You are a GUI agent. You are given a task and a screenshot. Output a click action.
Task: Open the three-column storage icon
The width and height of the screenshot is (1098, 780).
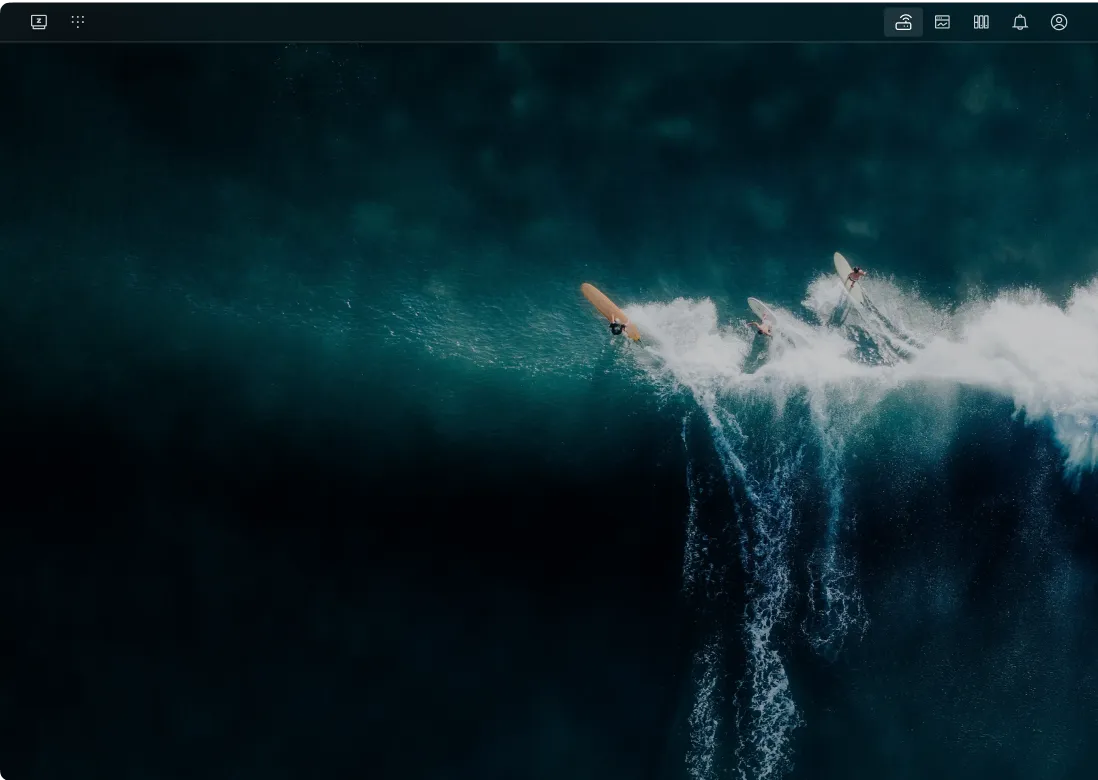point(981,22)
